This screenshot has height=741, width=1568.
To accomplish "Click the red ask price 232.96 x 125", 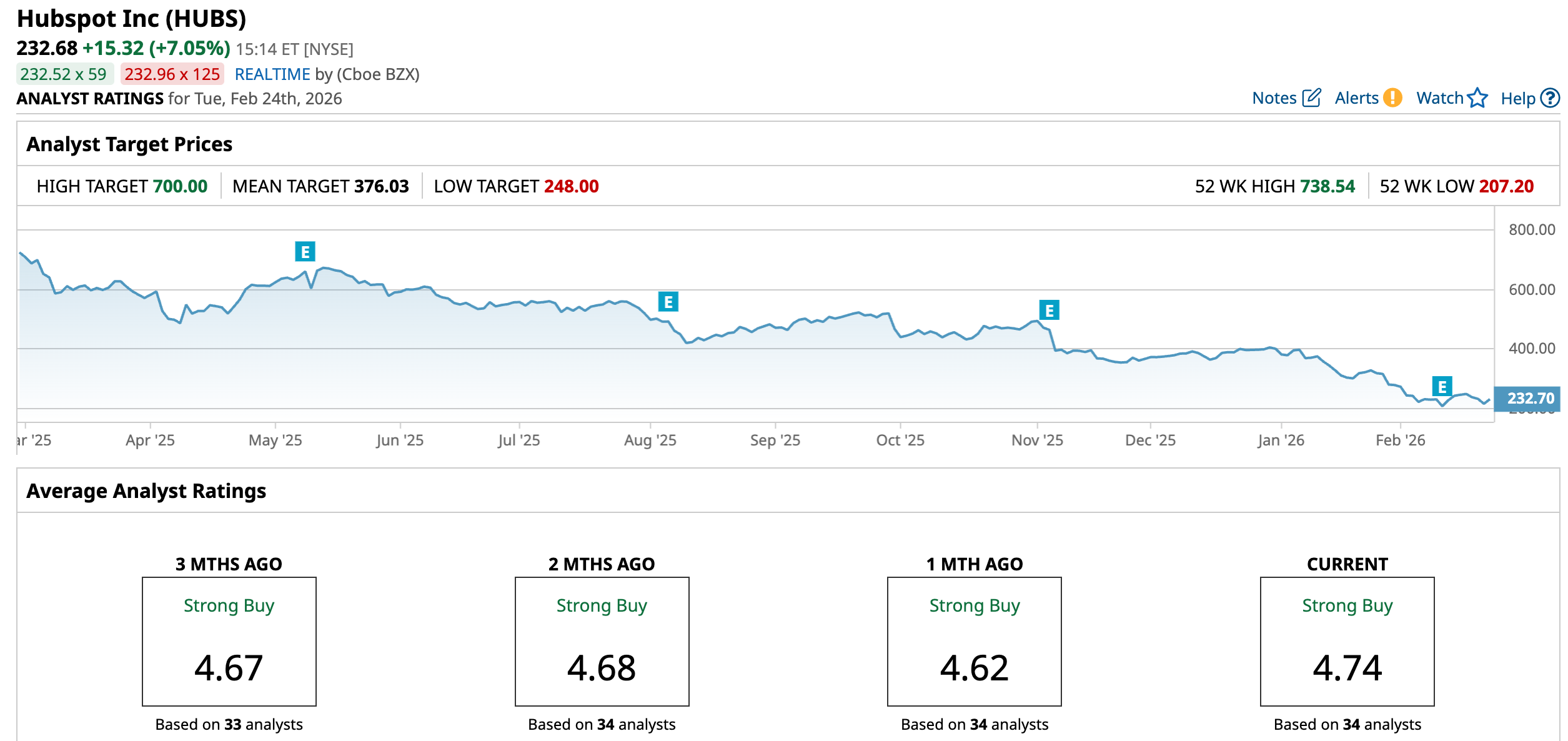I will coord(172,74).
